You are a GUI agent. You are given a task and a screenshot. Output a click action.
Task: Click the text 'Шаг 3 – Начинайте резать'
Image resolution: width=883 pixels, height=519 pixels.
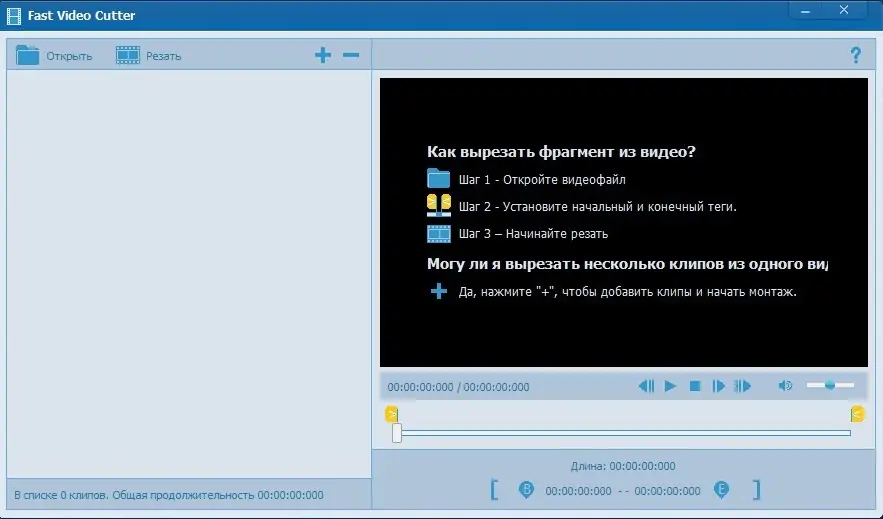tap(533, 234)
